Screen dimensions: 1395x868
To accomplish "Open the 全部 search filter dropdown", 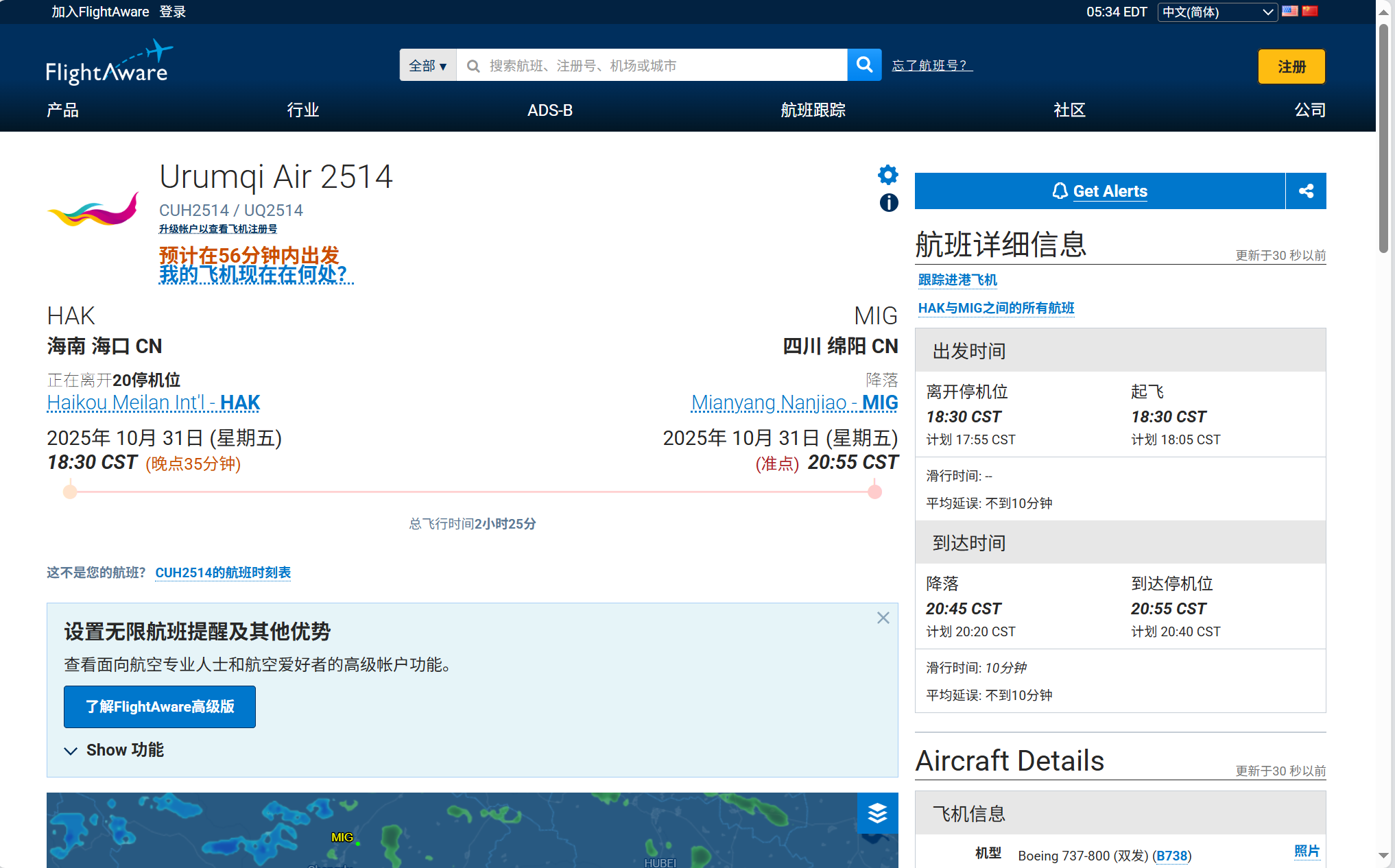I will pos(428,65).
